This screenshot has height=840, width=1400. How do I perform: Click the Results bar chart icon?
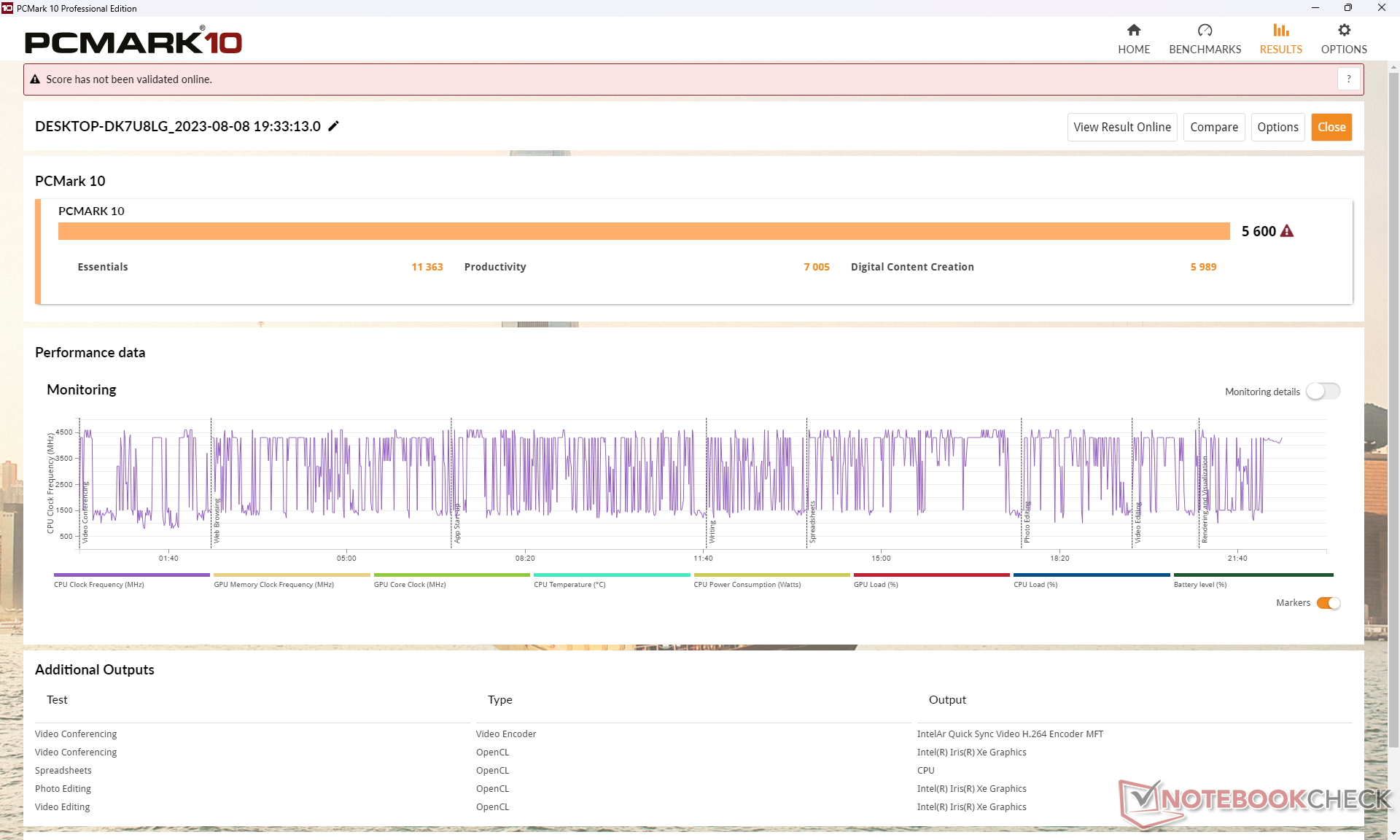[x=1280, y=31]
